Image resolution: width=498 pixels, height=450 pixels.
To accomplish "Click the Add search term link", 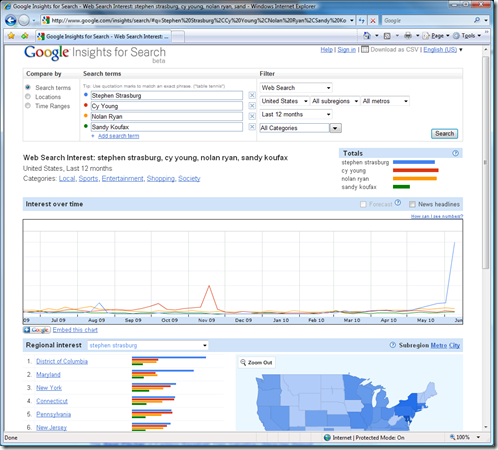I will tap(118, 136).
